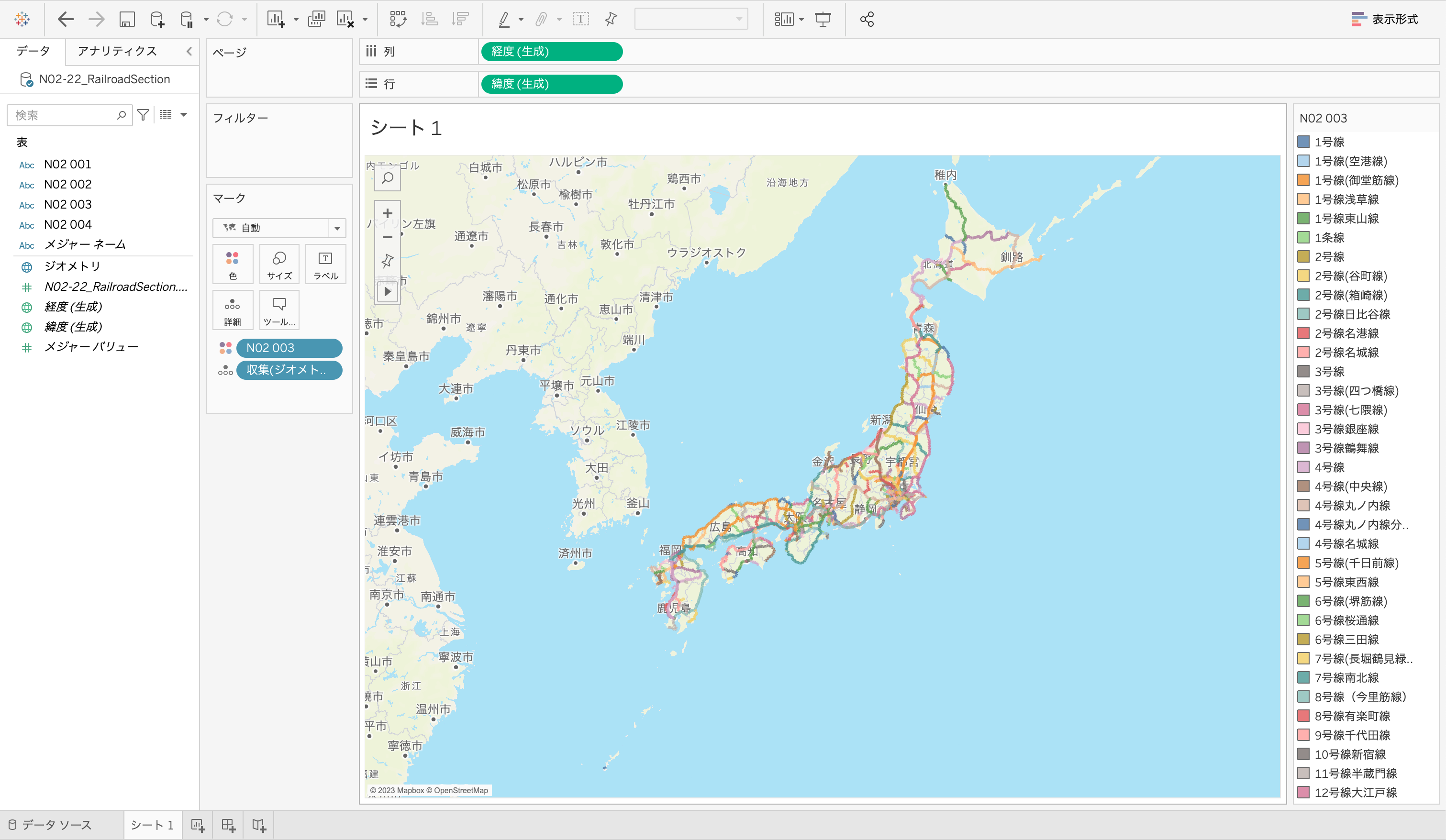The width and height of the screenshot is (1446, 840).
Task: Zoom in using the map plus icon
Action: point(387,213)
